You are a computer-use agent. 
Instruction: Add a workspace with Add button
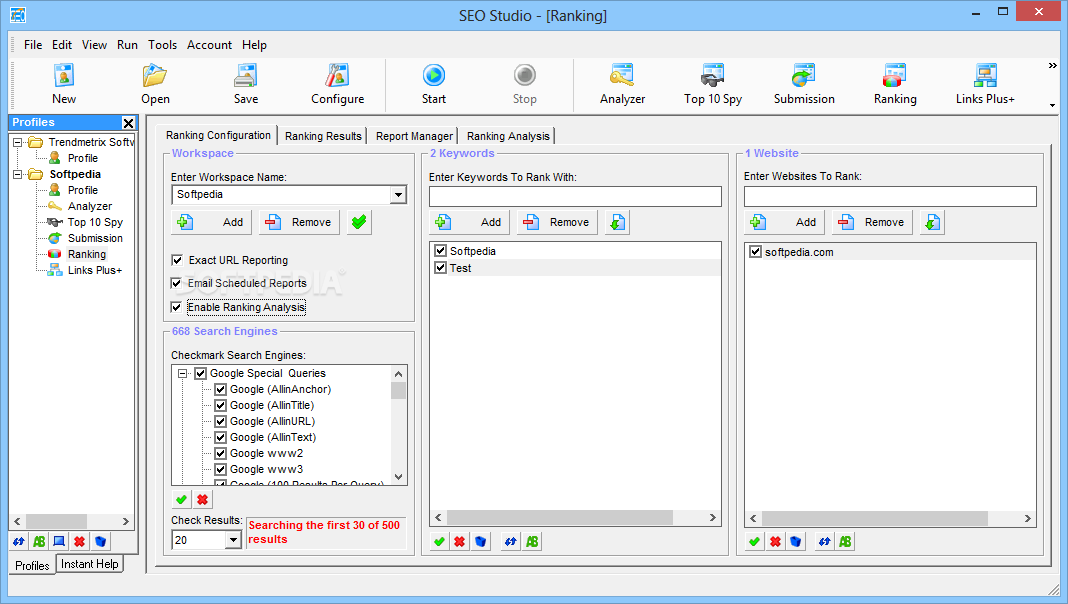[211, 222]
